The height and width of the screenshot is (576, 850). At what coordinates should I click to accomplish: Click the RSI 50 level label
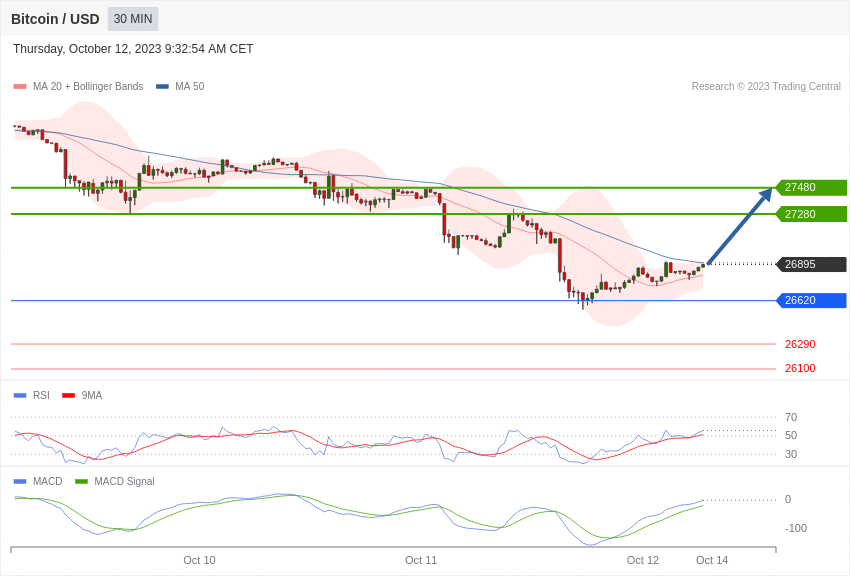coord(791,435)
